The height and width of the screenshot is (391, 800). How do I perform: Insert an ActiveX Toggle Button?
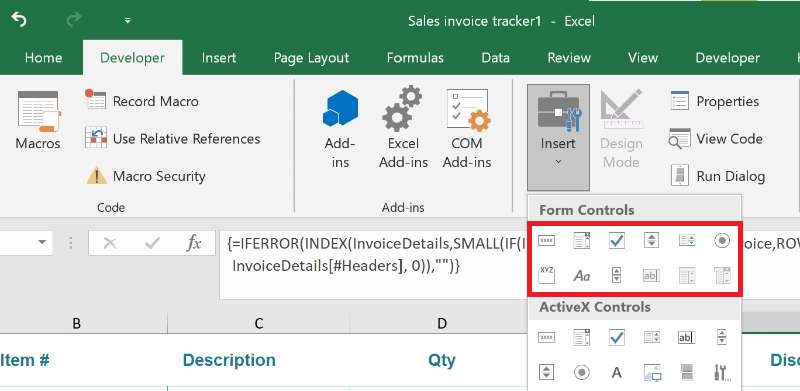[687, 373]
